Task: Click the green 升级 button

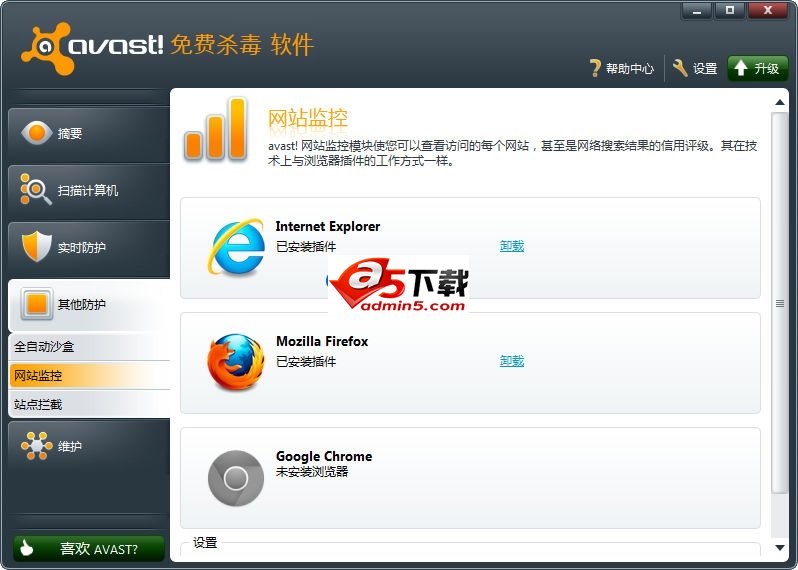Action: [758, 68]
